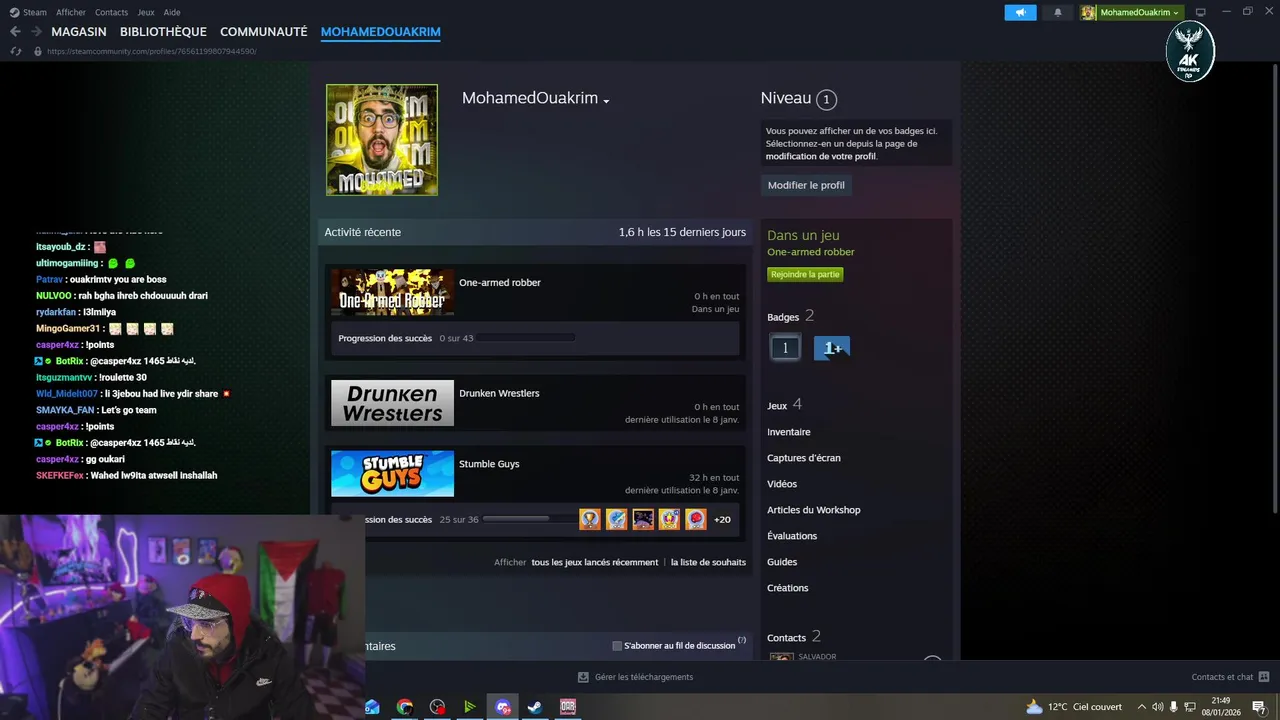Click the first Stumble Guys achievement icon
The image size is (1280, 720).
click(590, 519)
